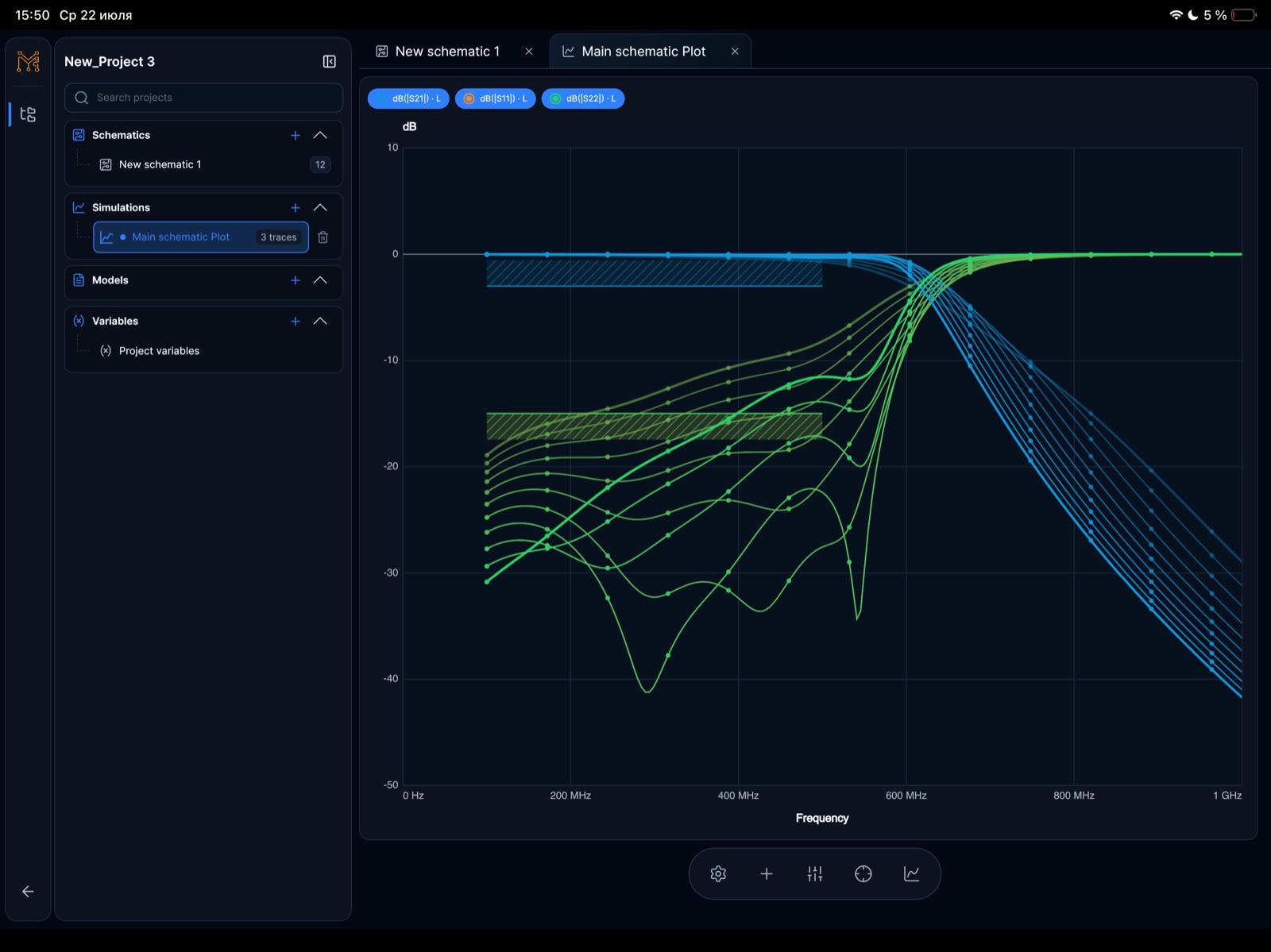Toggle the dB(|S11|) trace chip
1271x952 pixels.
pos(495,98)
